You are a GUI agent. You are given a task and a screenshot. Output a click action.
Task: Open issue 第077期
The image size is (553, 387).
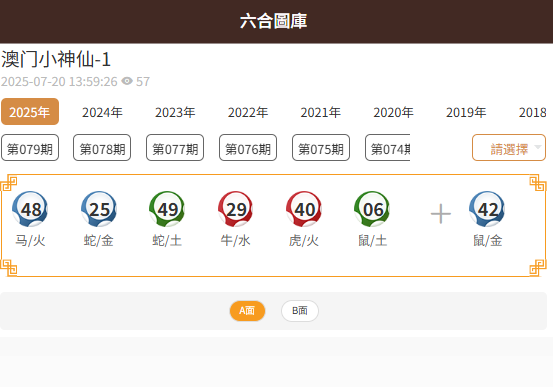point(175,148)
